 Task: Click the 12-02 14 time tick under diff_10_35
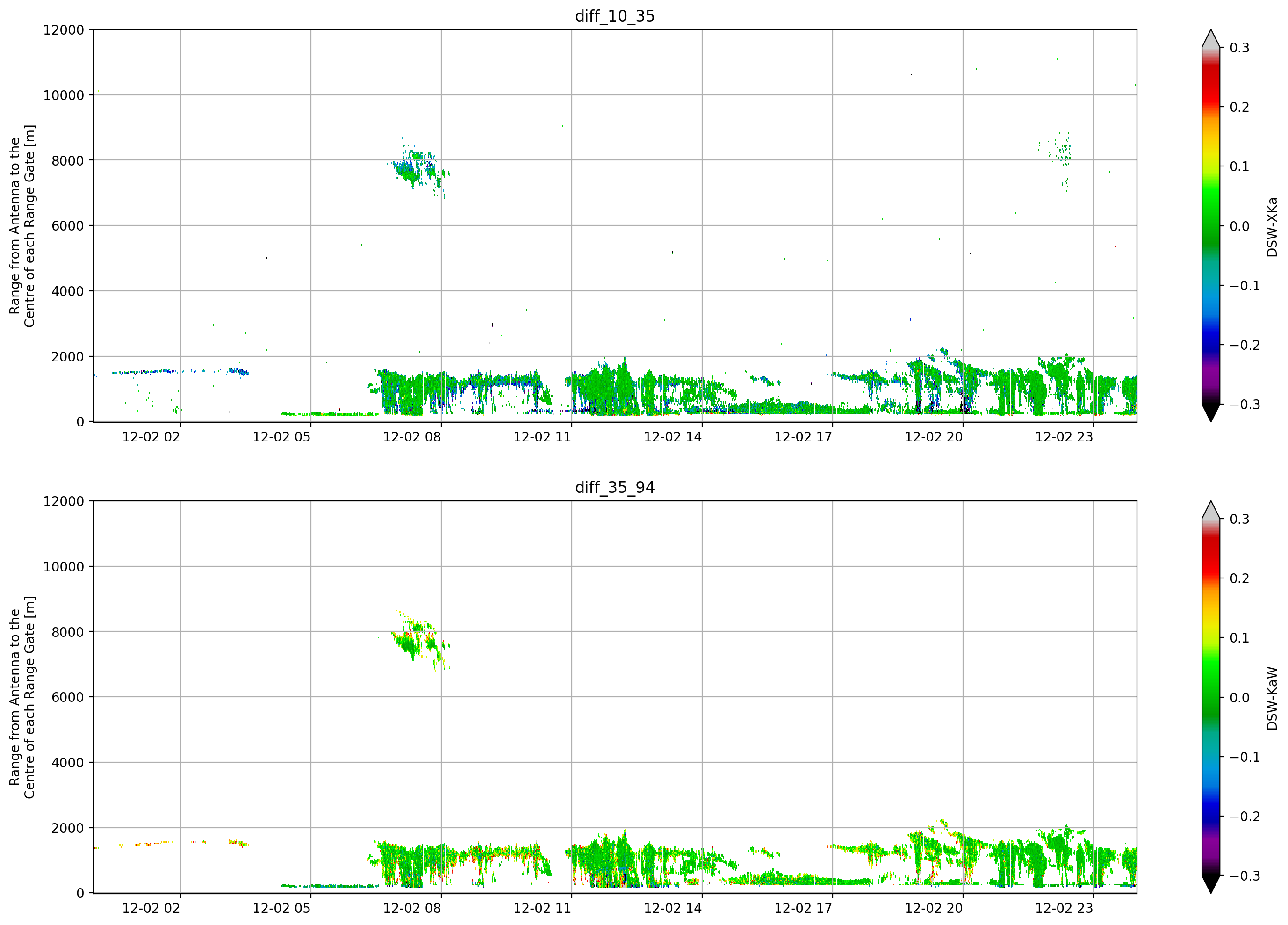click(x=673, y=437)
